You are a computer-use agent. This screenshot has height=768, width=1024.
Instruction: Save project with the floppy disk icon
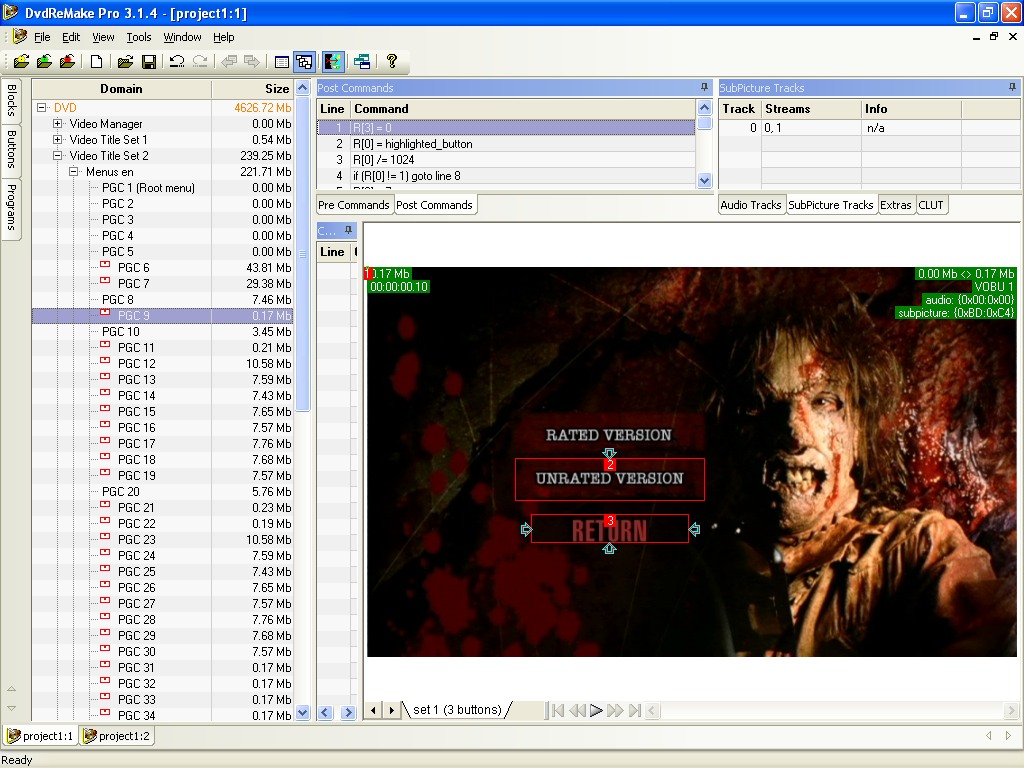(x=149, y=61)
